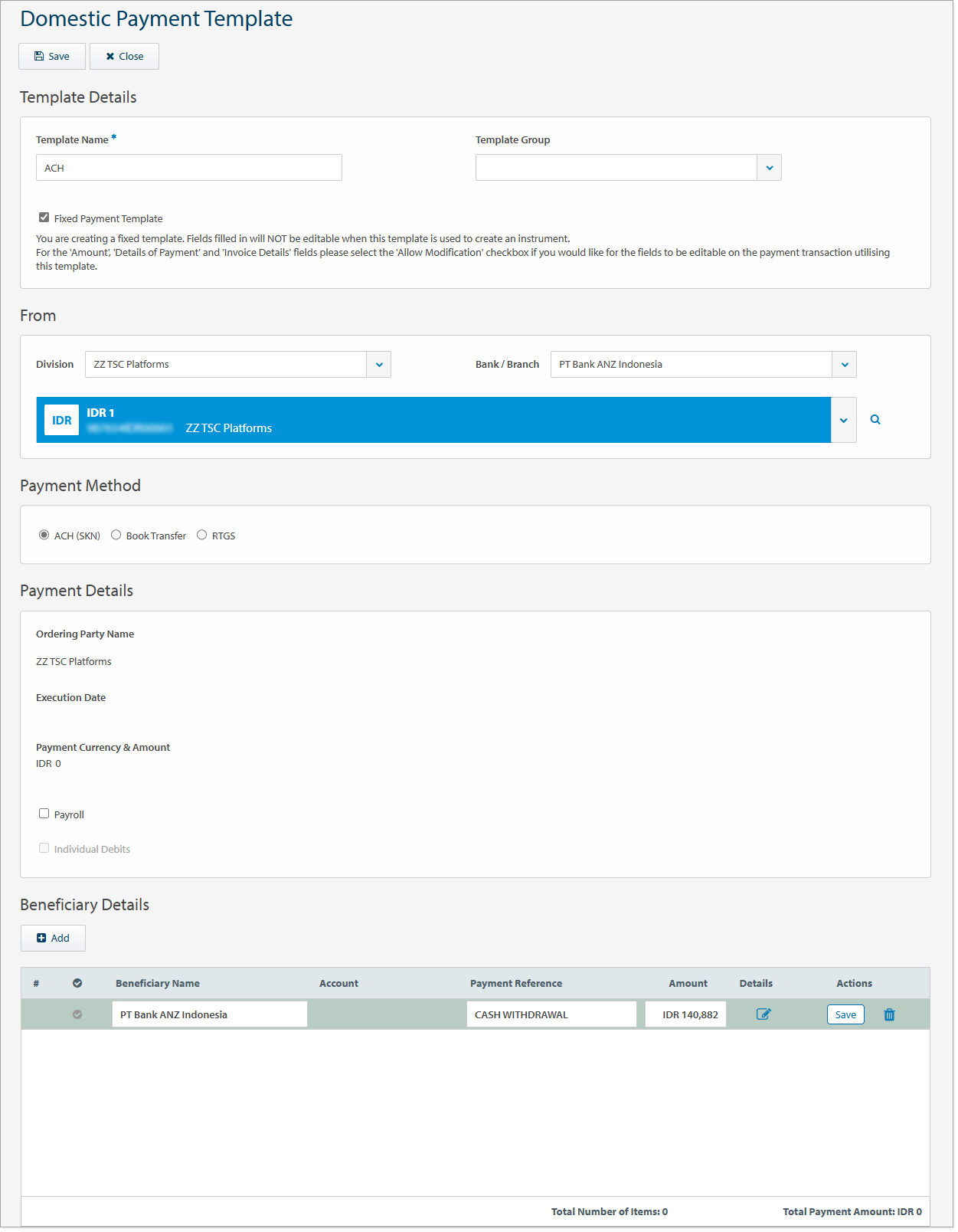The width and height of the screenshot is (958, 1232).
Task: Uncheck Fixed Payment Template checkbox
Action: point(44,218)
